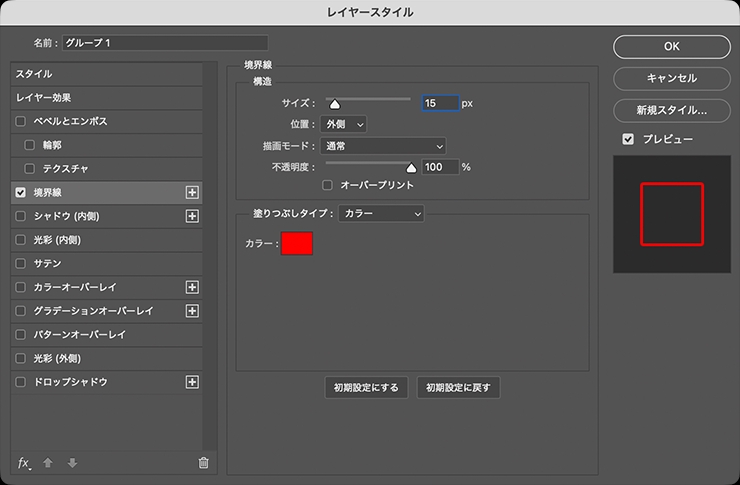Click plus icon beside カラーオーバーレイ

point(193,287)
